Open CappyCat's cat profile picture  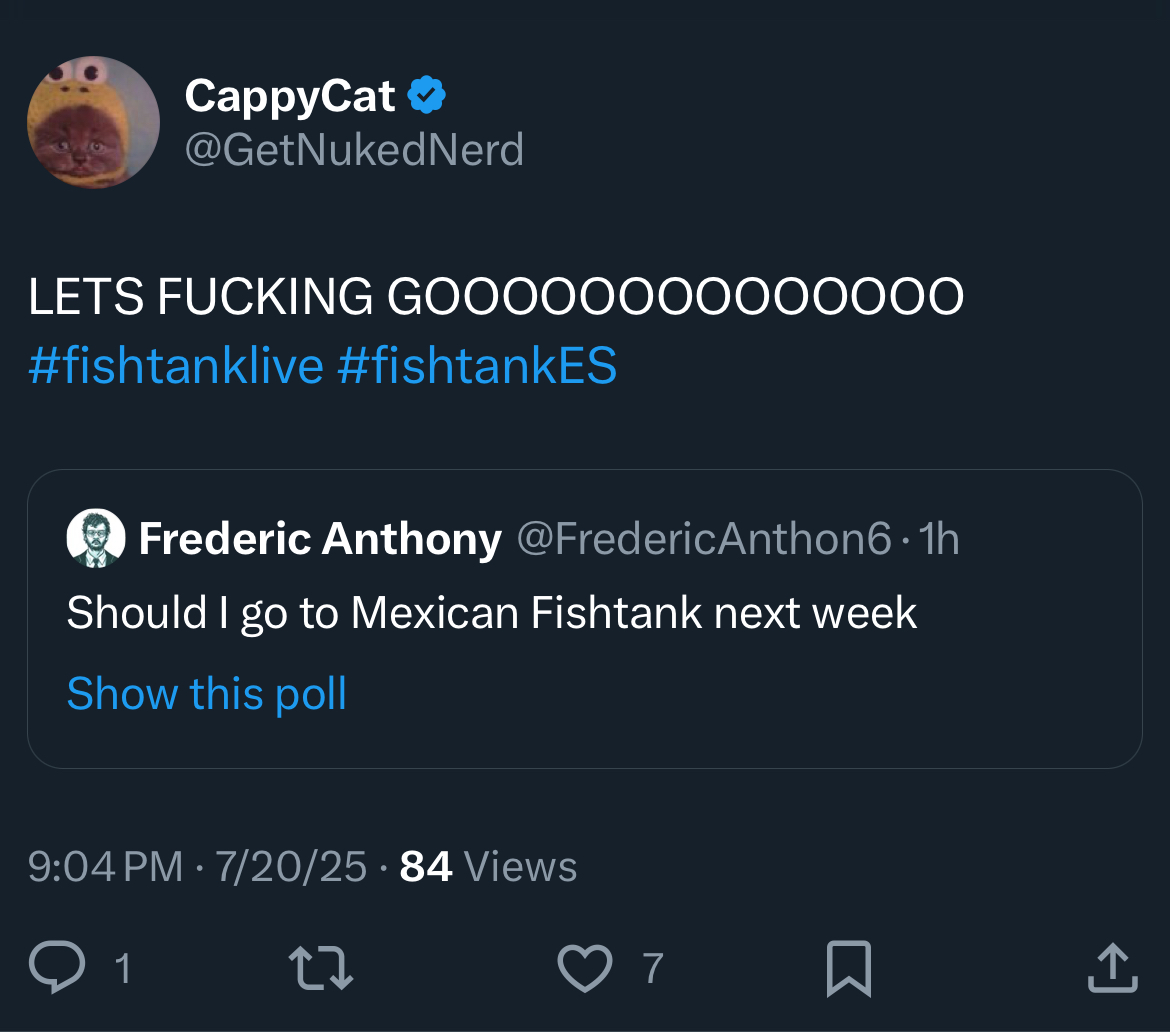(93, 122)
